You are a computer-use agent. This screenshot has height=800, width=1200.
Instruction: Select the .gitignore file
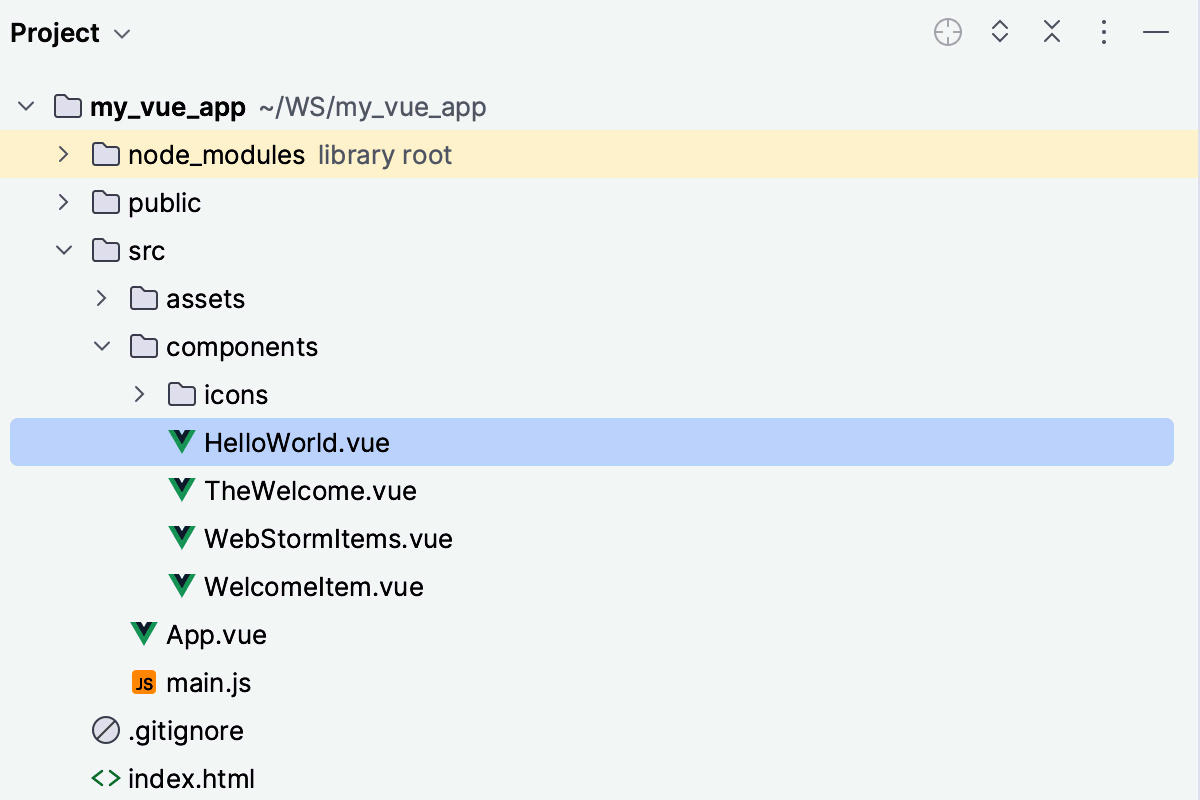186,731
